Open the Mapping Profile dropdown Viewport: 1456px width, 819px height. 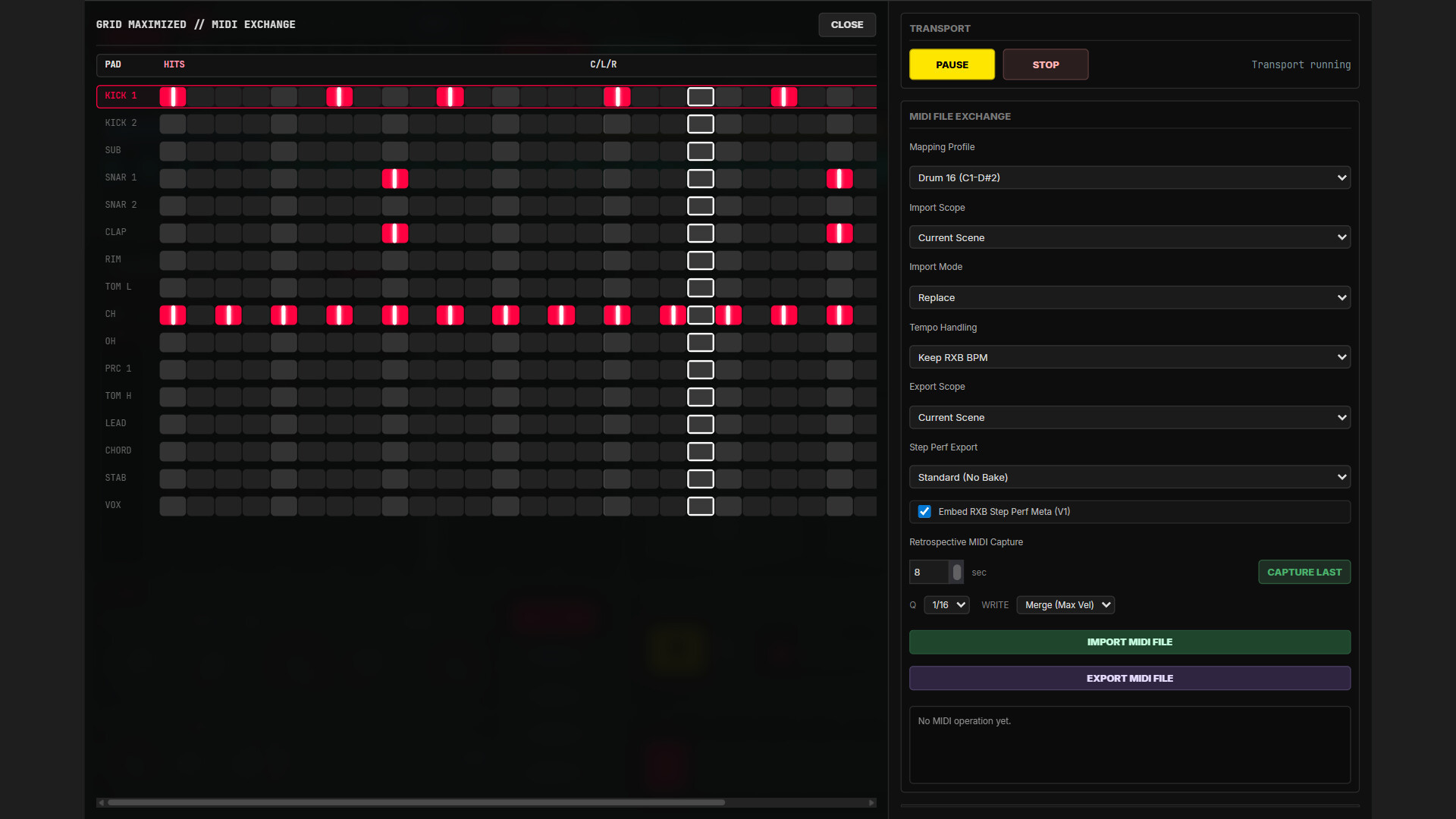pyautogui.click(x=1129, y=177)
